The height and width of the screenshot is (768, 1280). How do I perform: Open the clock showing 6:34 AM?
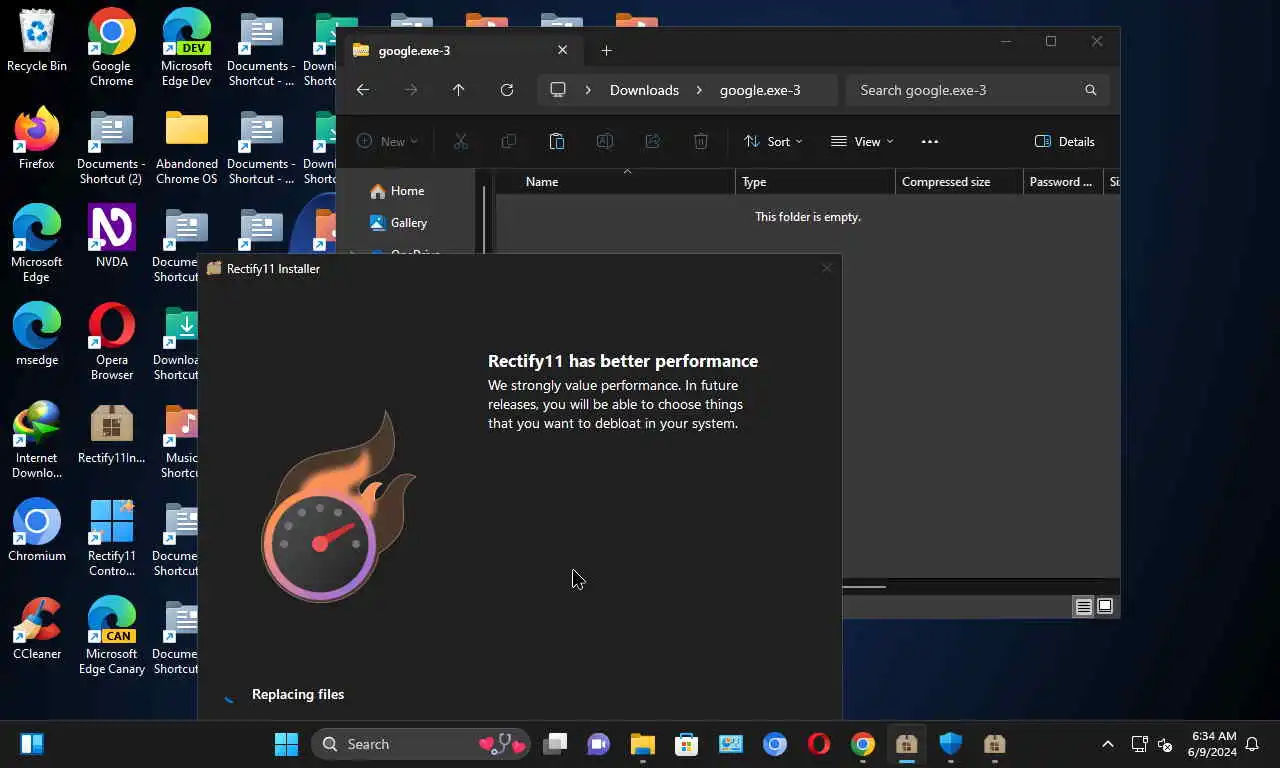[x=1212, y=744]
